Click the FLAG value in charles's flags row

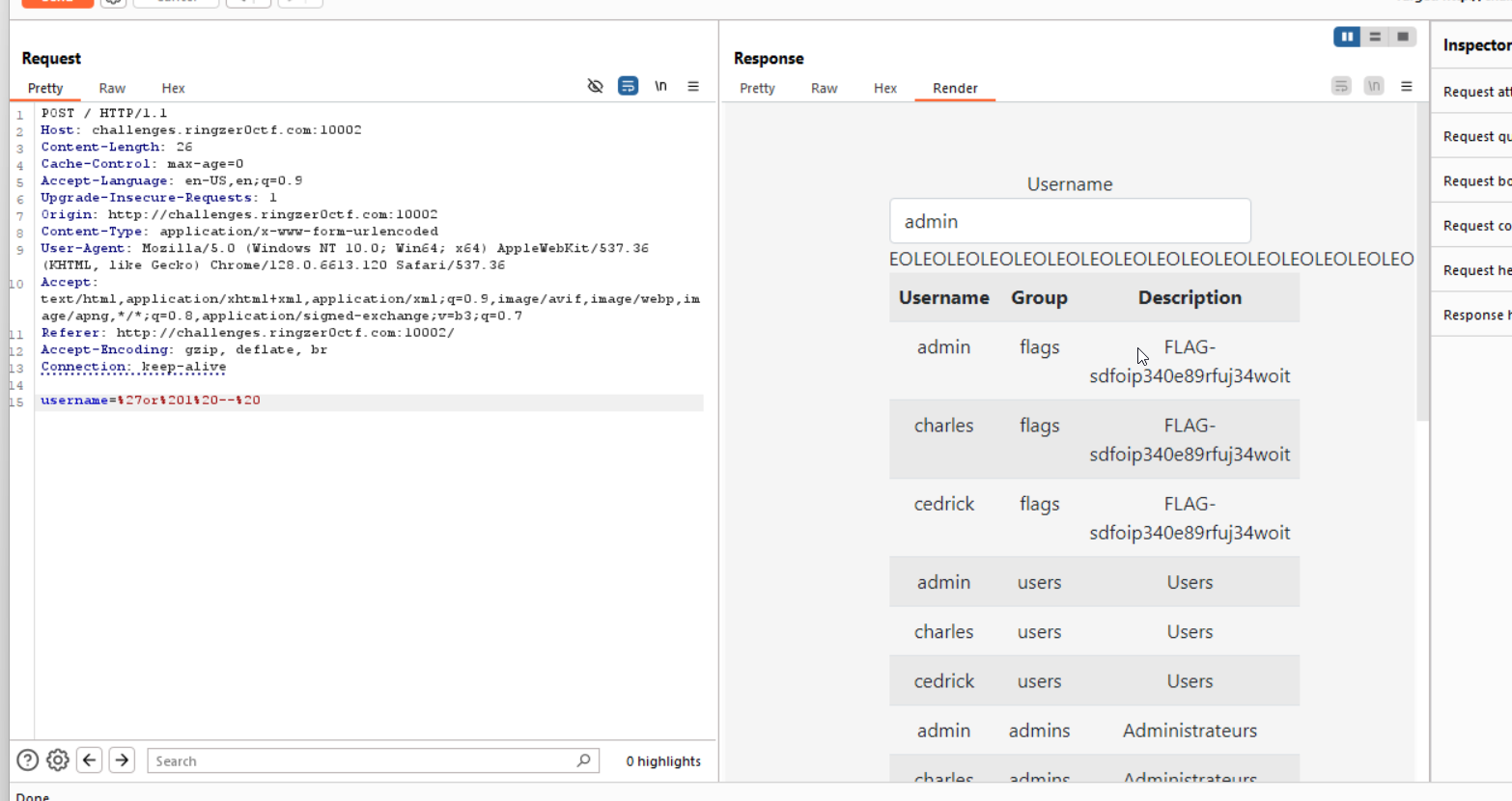pyautogui.click(x=1190, y=439)
